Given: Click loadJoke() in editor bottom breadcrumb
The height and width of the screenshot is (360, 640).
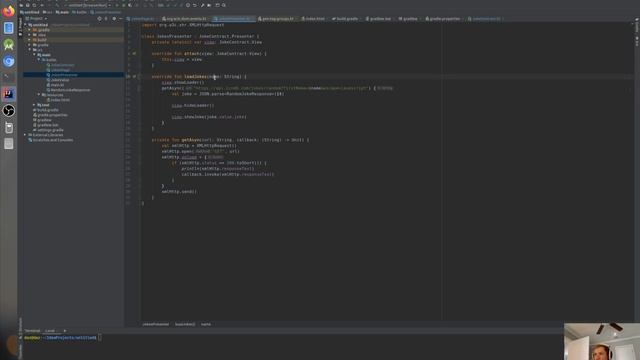Looking at the screenshot, I should 185,324.
